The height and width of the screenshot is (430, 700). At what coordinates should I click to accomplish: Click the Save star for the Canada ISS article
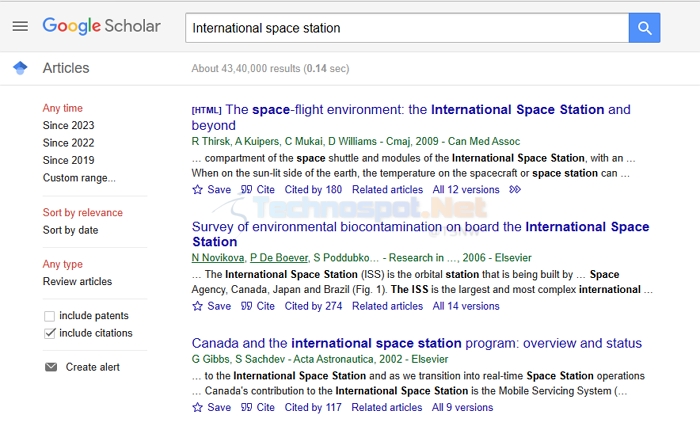tap(197, 407)
